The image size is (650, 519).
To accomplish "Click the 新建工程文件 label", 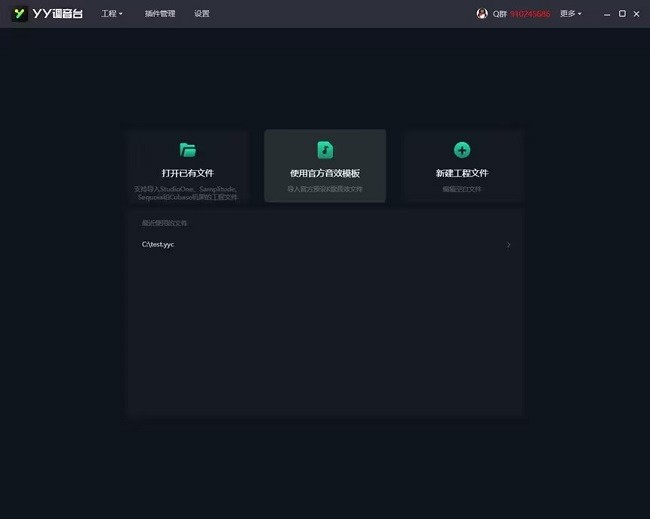I will tap(462, 173).
